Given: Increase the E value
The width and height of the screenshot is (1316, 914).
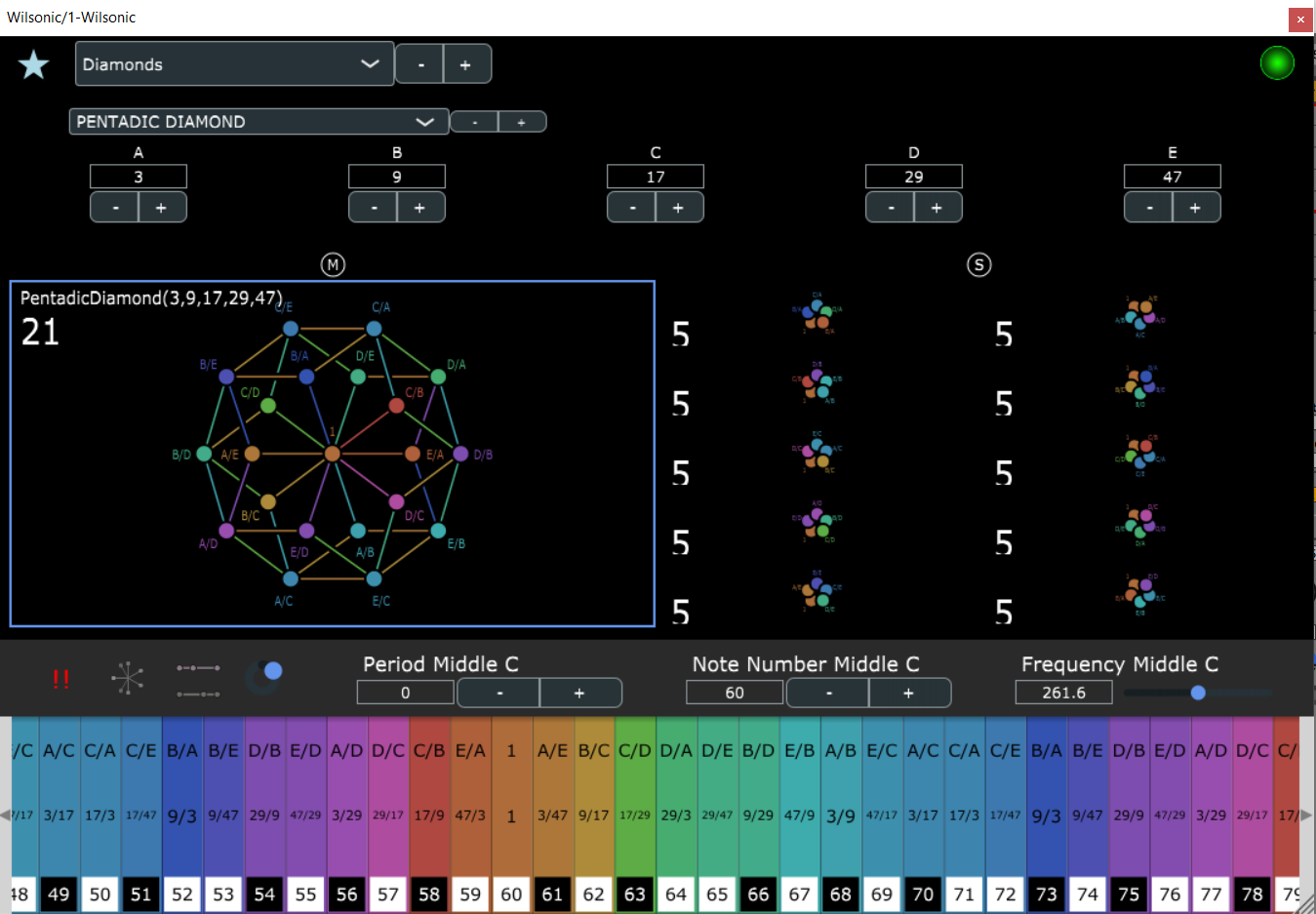Looking at the screenshot, I should coord(1196,208).
